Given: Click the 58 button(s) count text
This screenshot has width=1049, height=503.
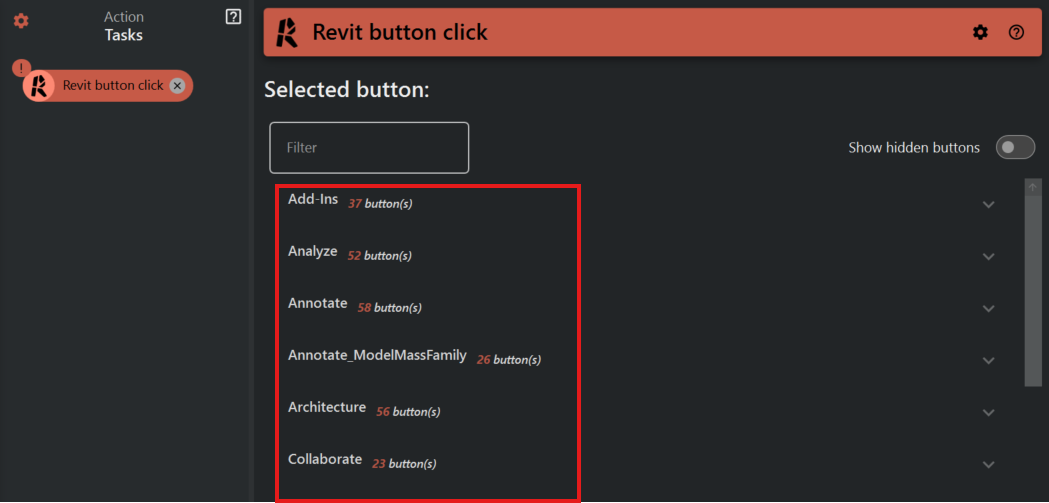Looking at the screenshot, I should click(x=389, y=308).
